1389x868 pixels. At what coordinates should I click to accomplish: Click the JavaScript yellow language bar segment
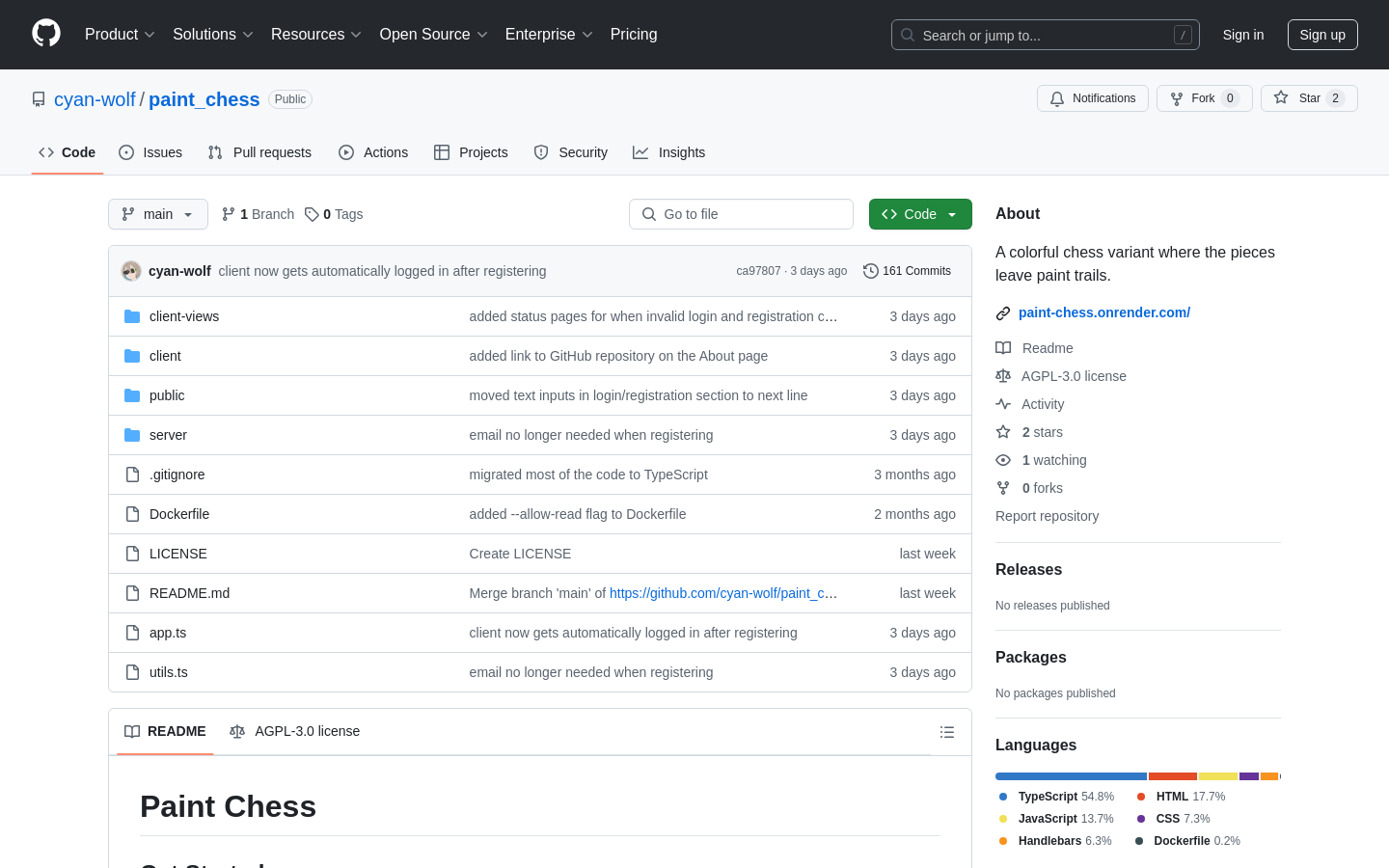(1218, 776)
